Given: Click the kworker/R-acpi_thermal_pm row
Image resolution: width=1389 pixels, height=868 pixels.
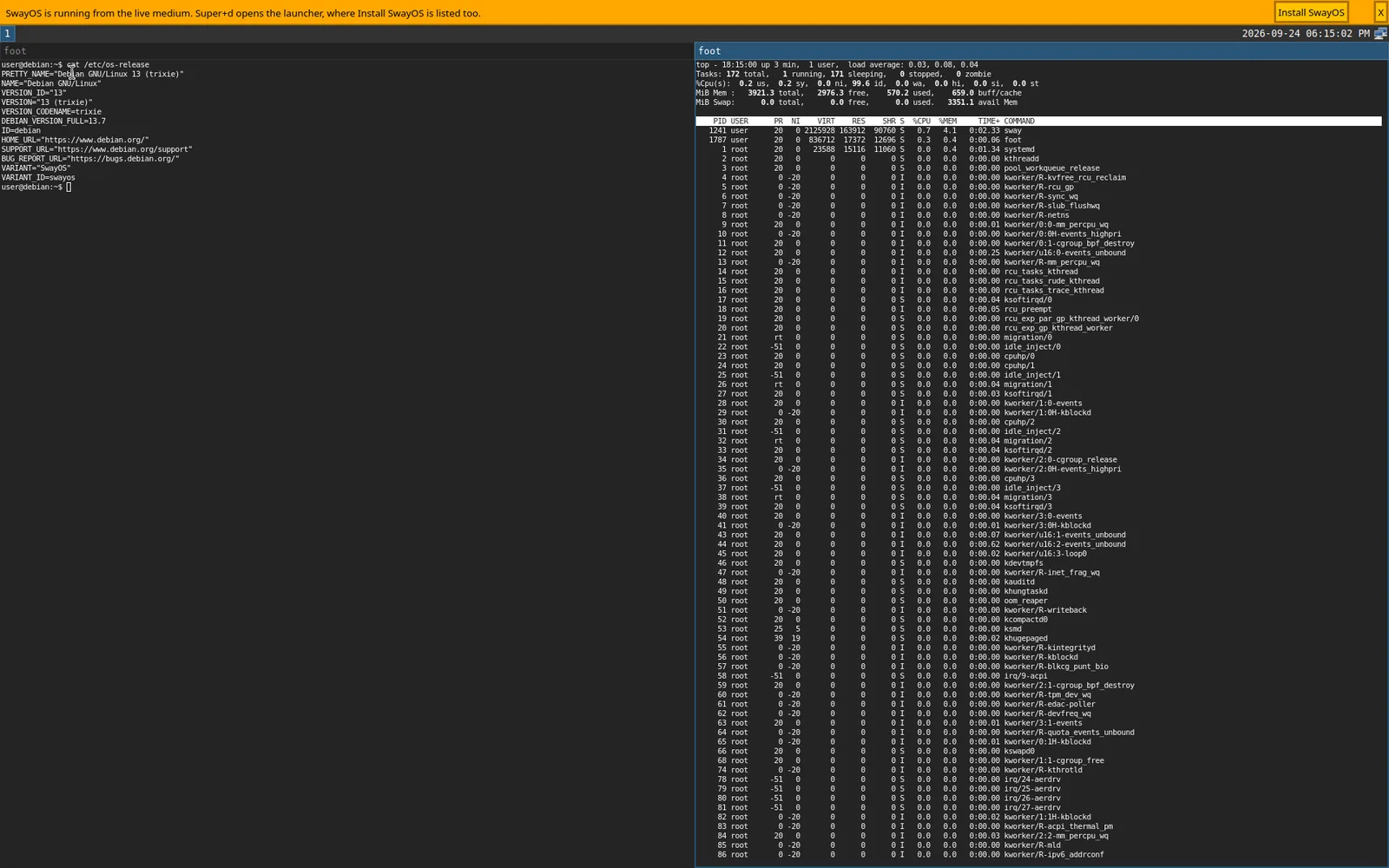Looking at the screenshot, I should tap(1038, 826).
